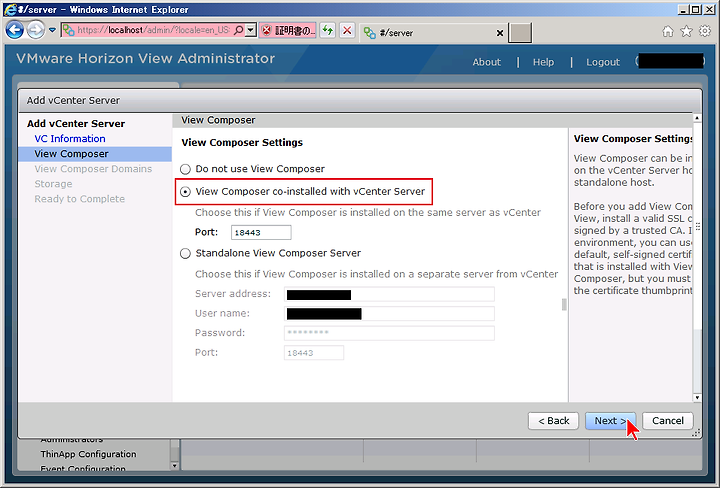Open the Help link in header
The image size is (720, 488).
543,62
